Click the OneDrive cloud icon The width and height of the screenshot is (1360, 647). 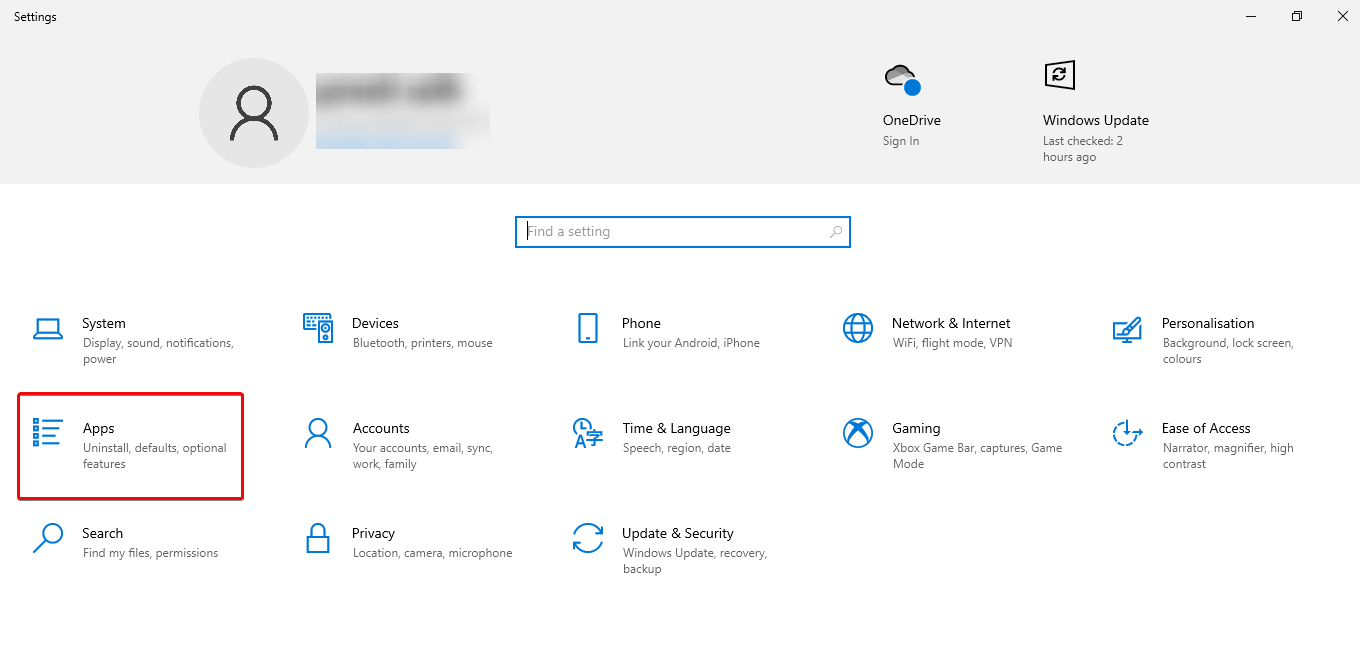click(x=899, y=76)
